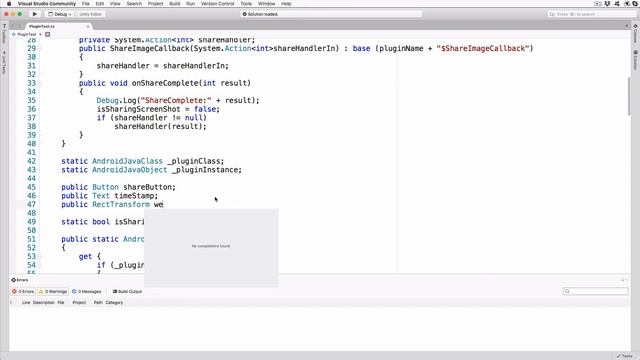Collapse code fold at line 33
Viewport: 640px width, 360px height.
40,83
